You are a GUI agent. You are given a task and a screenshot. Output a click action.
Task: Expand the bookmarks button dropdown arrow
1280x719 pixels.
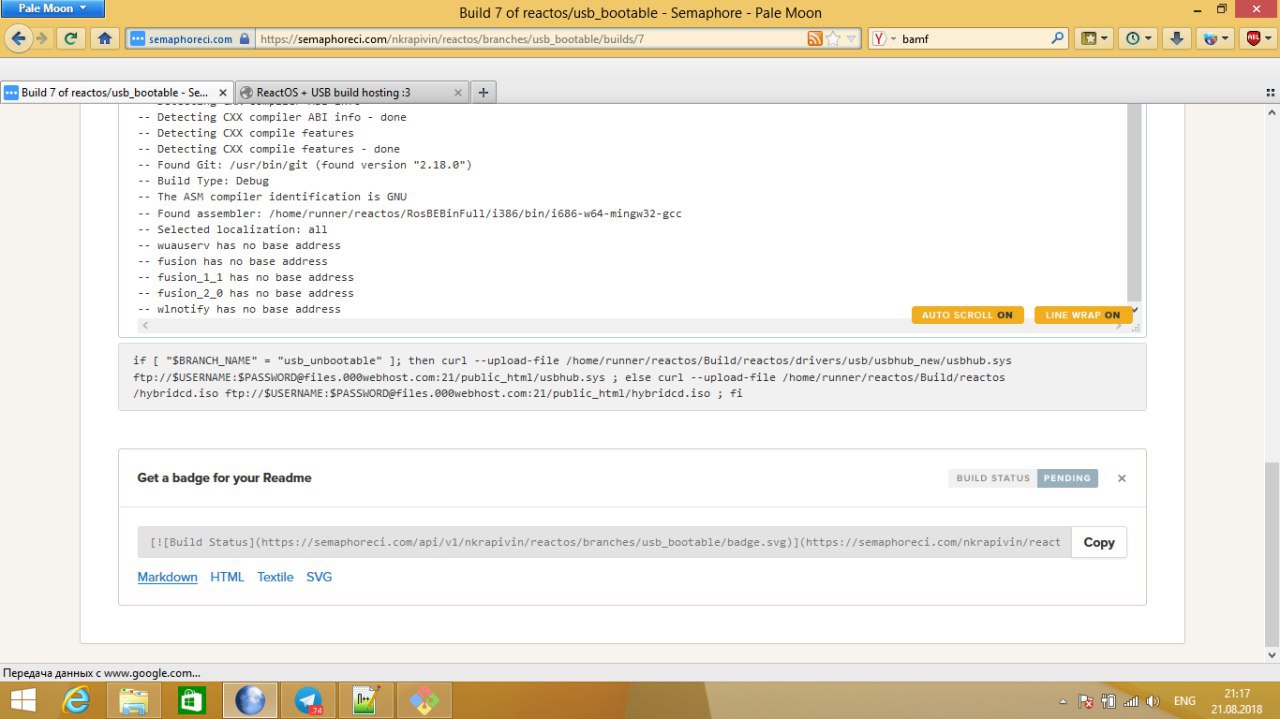click(x=1105, y=39)
